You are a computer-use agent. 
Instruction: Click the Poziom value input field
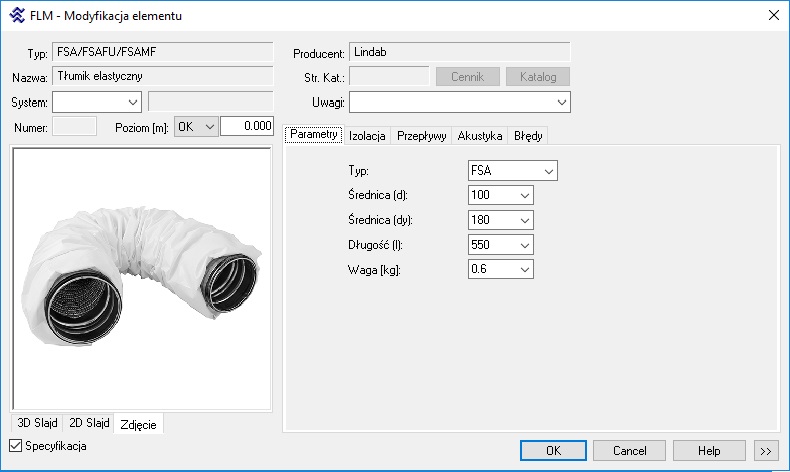click(246, 126)
